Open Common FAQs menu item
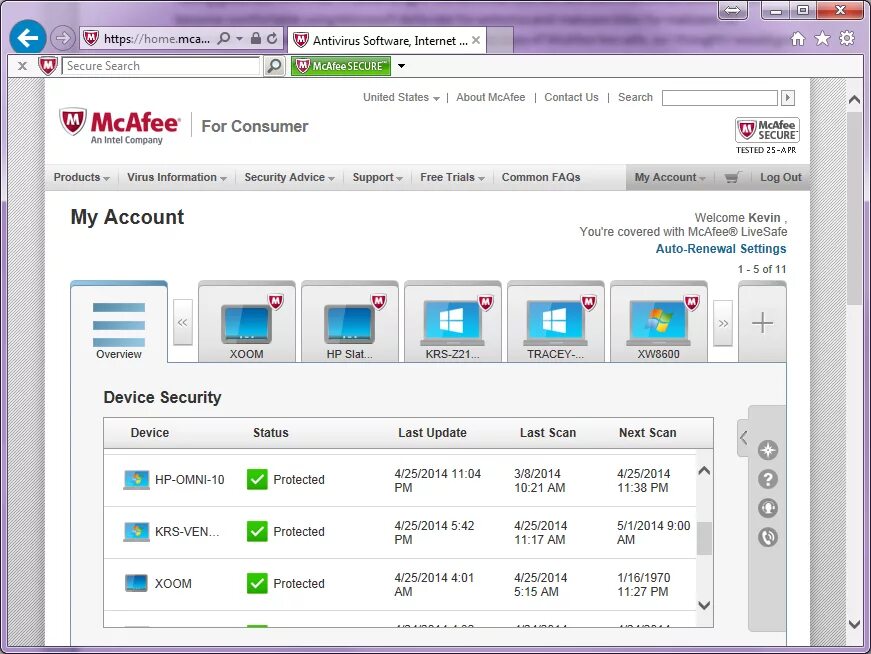871x654 pixels. tap(540, 177)
